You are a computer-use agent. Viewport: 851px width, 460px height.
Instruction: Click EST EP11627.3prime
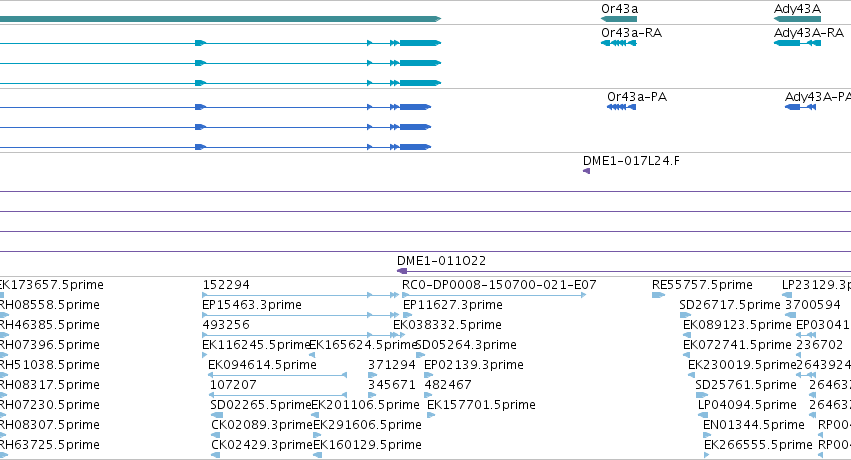pos(453,305)
